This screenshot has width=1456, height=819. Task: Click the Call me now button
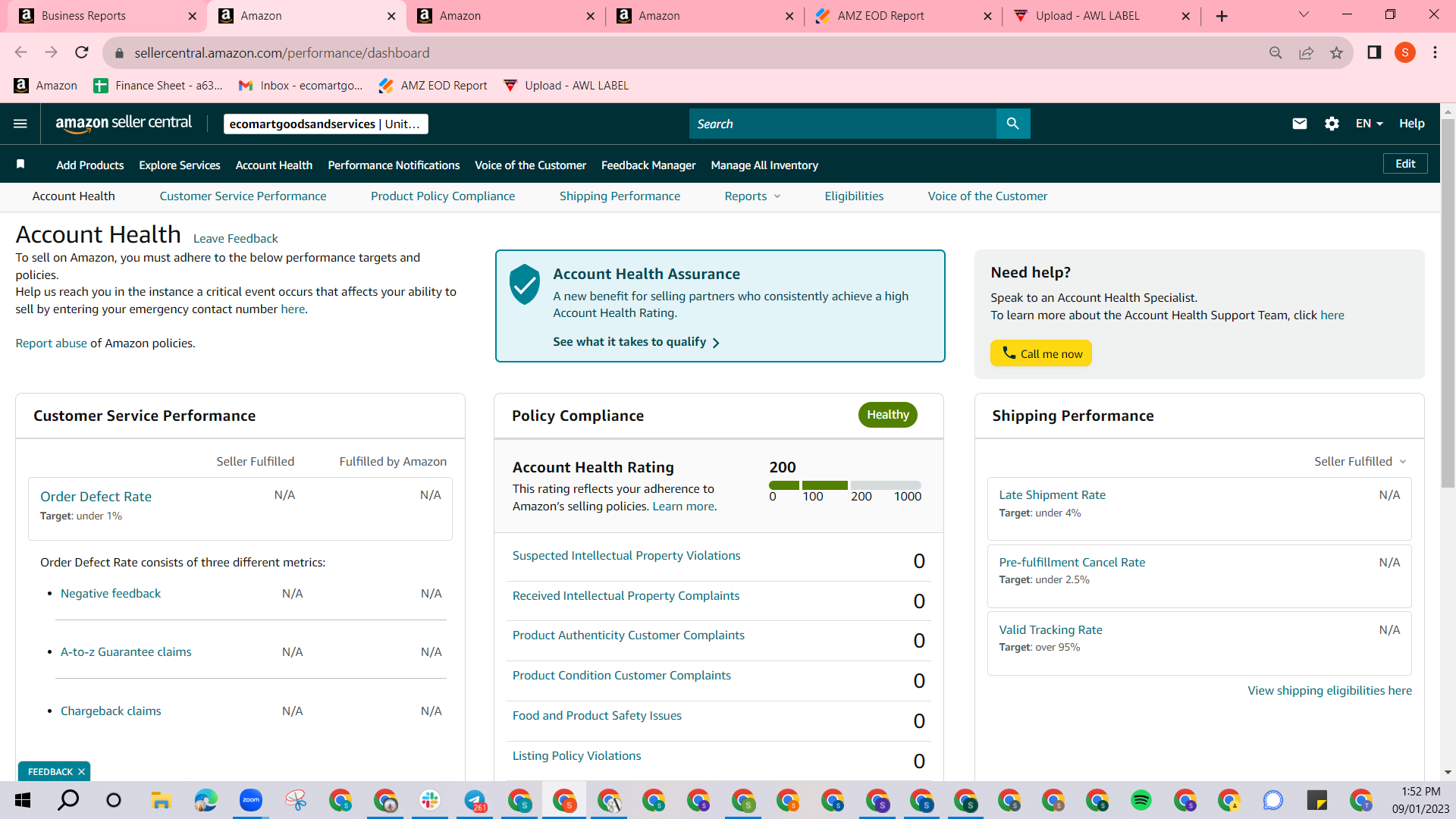[x=1041, y=353]
